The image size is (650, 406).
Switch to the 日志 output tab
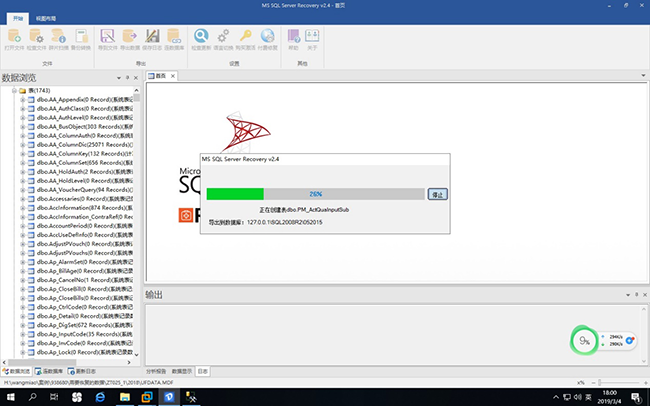202,371
